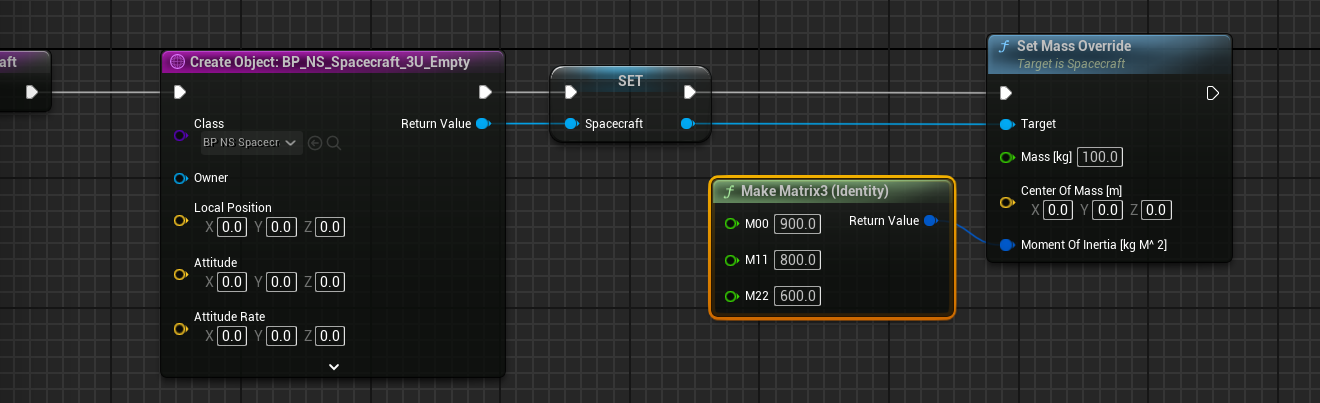Click the M11 value field showing 800.0

click(797, 260)
